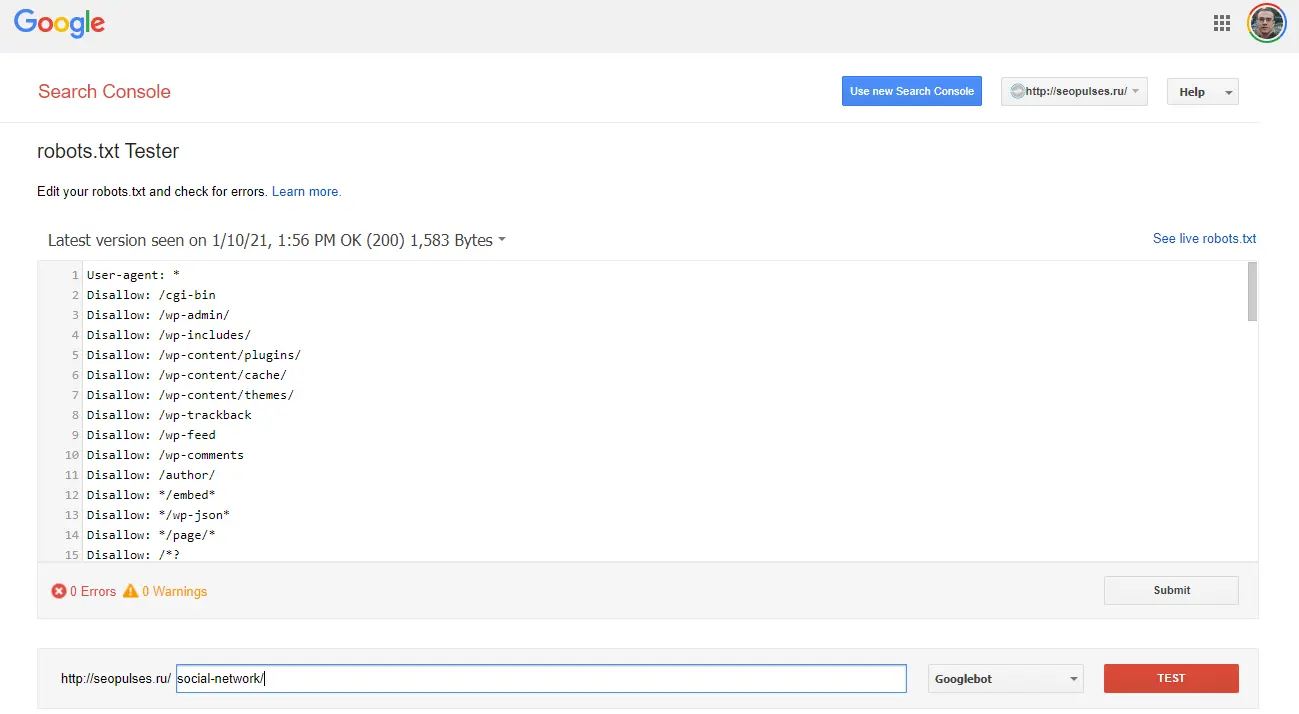Expand the Help dropdown menu
The image size is (1299, 714).
[1202, 91]
